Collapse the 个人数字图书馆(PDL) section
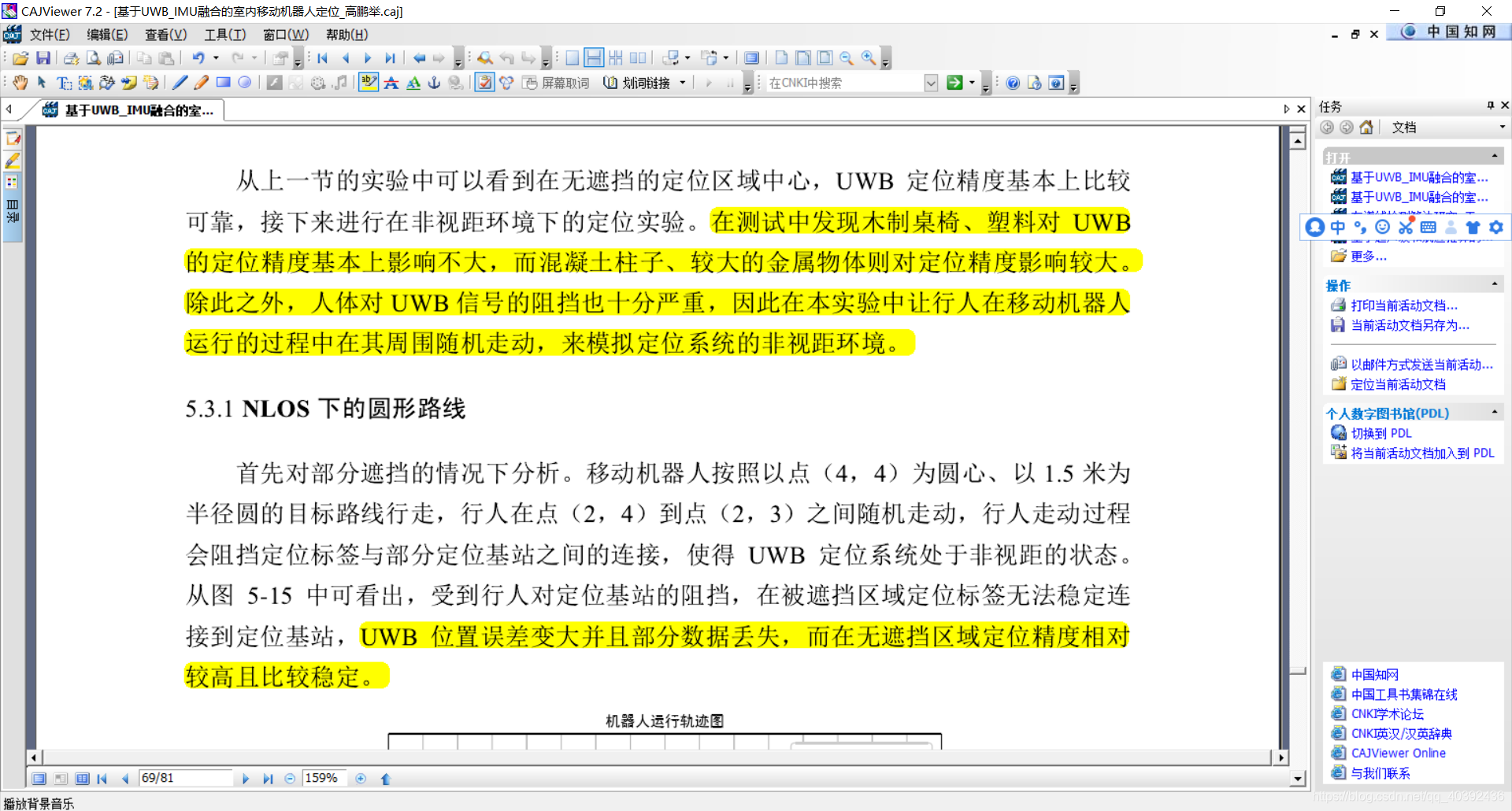Image resolution: width=1512 pixels, height=811 pixels. [x=1495, y=413]
